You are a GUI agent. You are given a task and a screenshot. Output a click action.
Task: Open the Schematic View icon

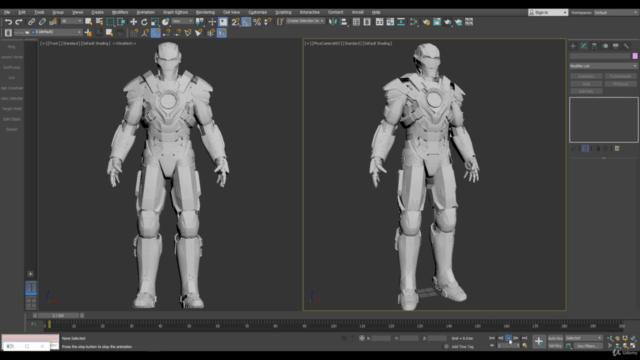(401, 22)
